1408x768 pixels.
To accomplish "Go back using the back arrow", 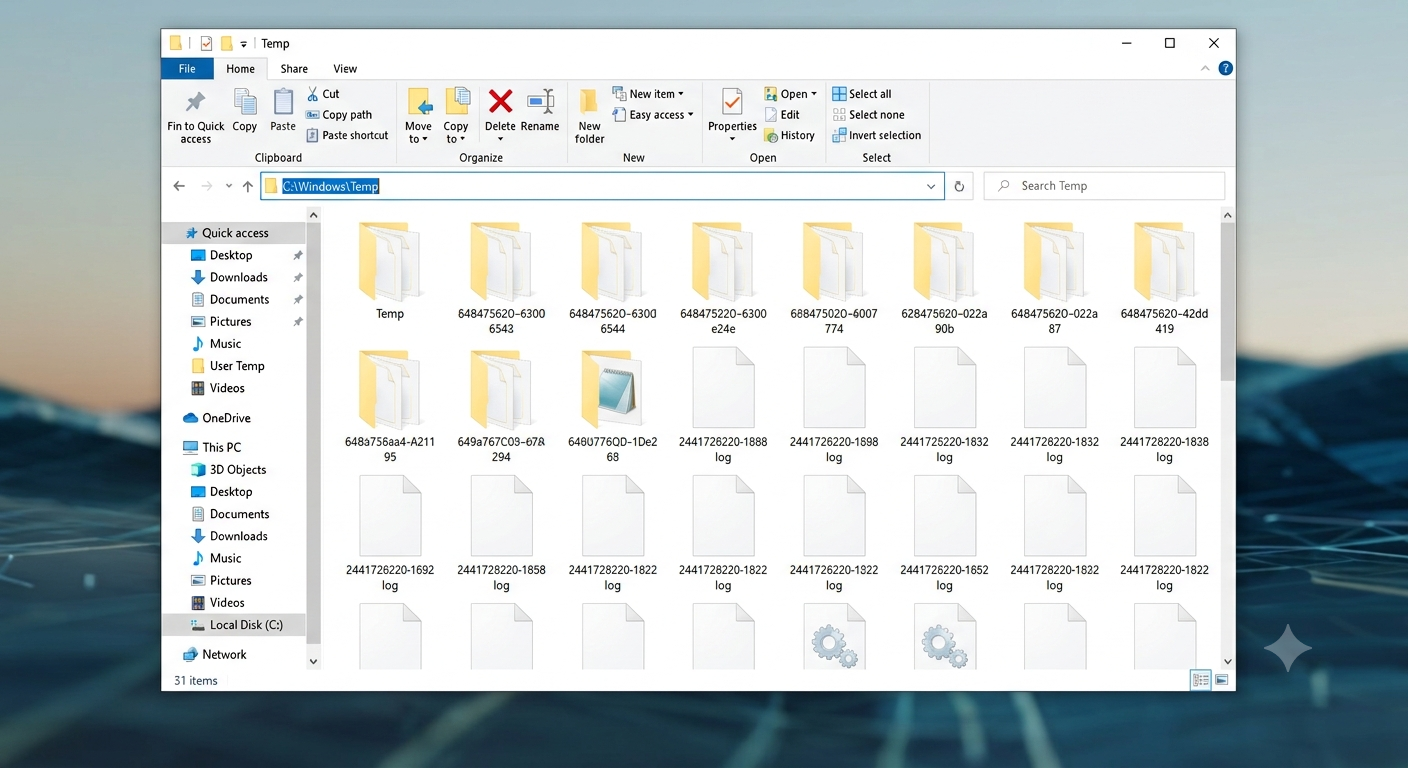I will click(179, 186).
